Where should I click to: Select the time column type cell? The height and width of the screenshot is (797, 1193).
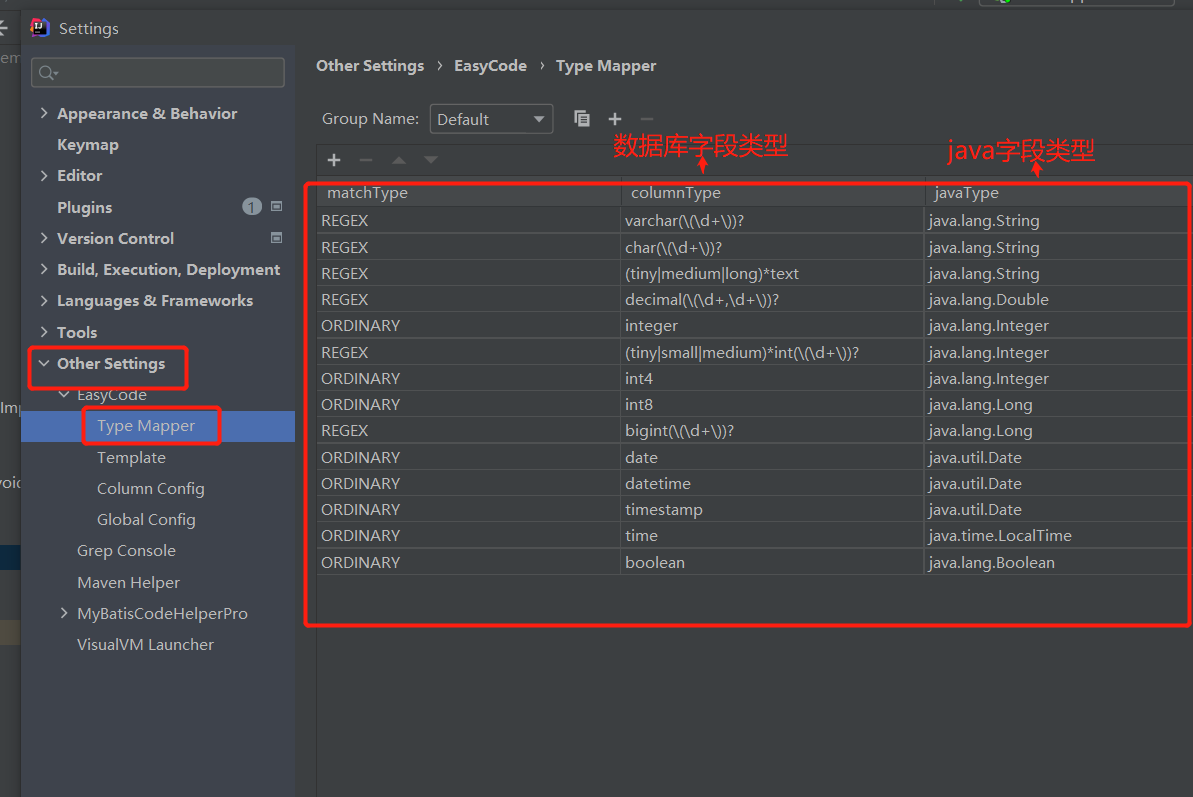click(773, 535)
